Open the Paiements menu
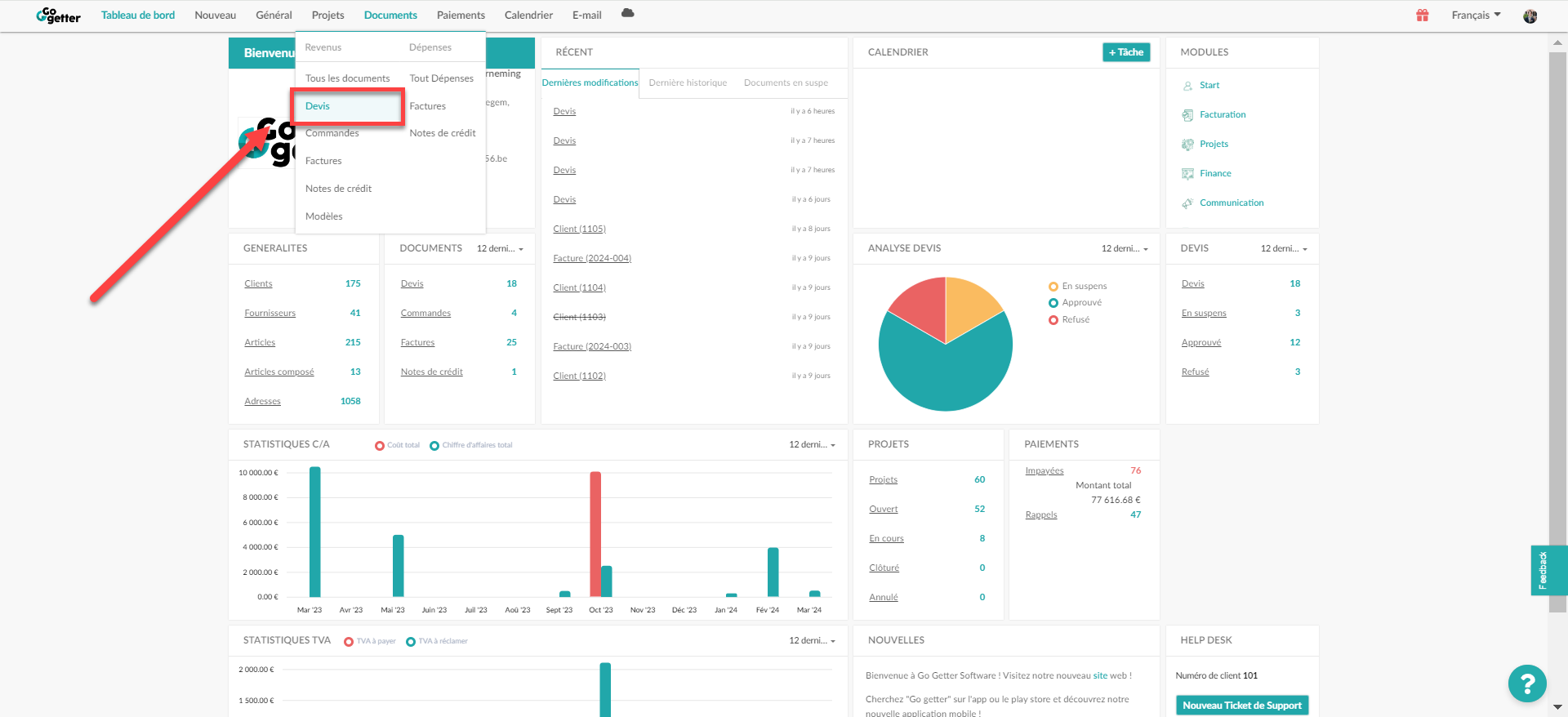 pos(461,16)
